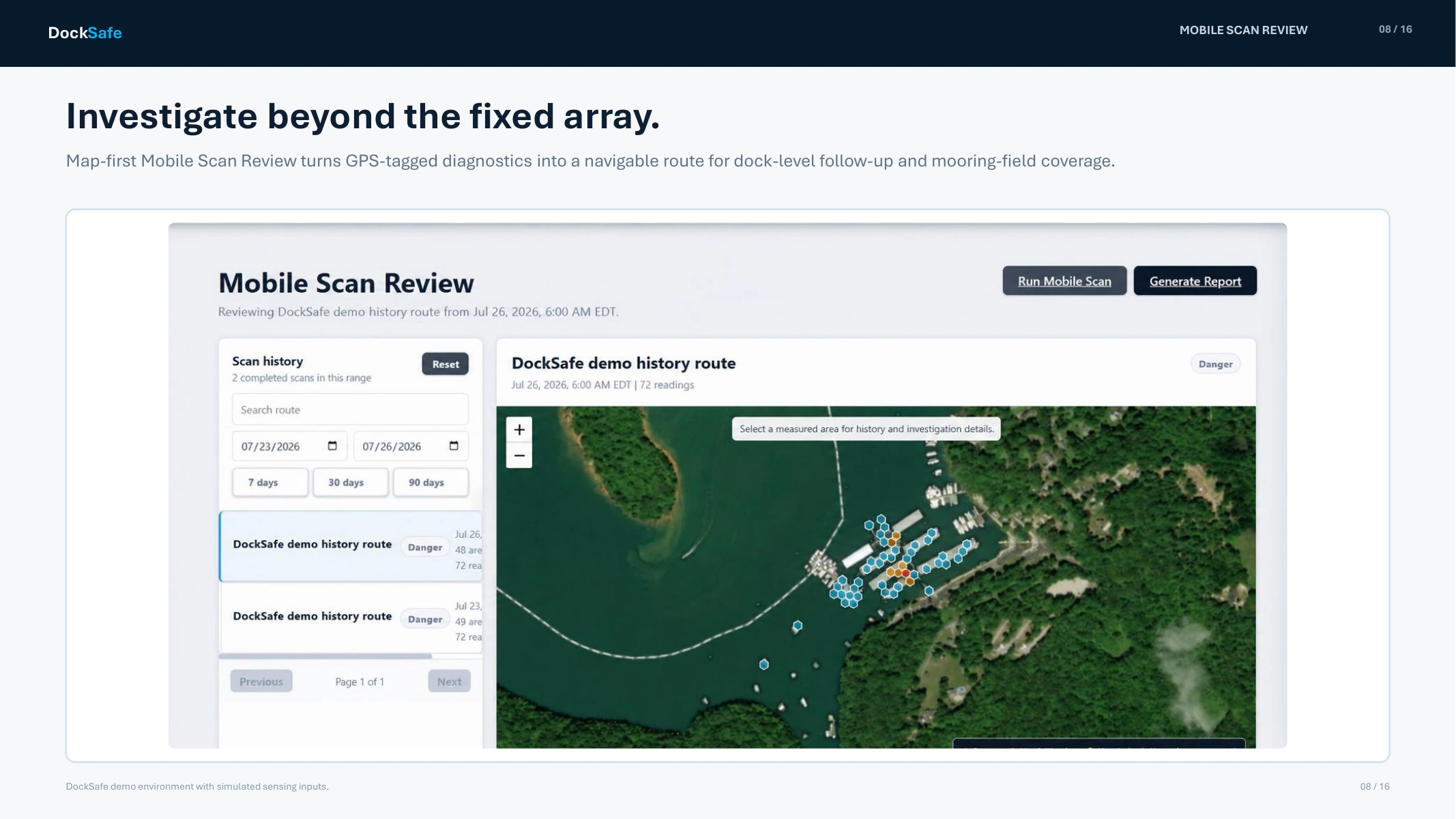Focus the Search route input field
This screenshot has height=819, width=1456.
pyautogui.click(x=350, y=409)
